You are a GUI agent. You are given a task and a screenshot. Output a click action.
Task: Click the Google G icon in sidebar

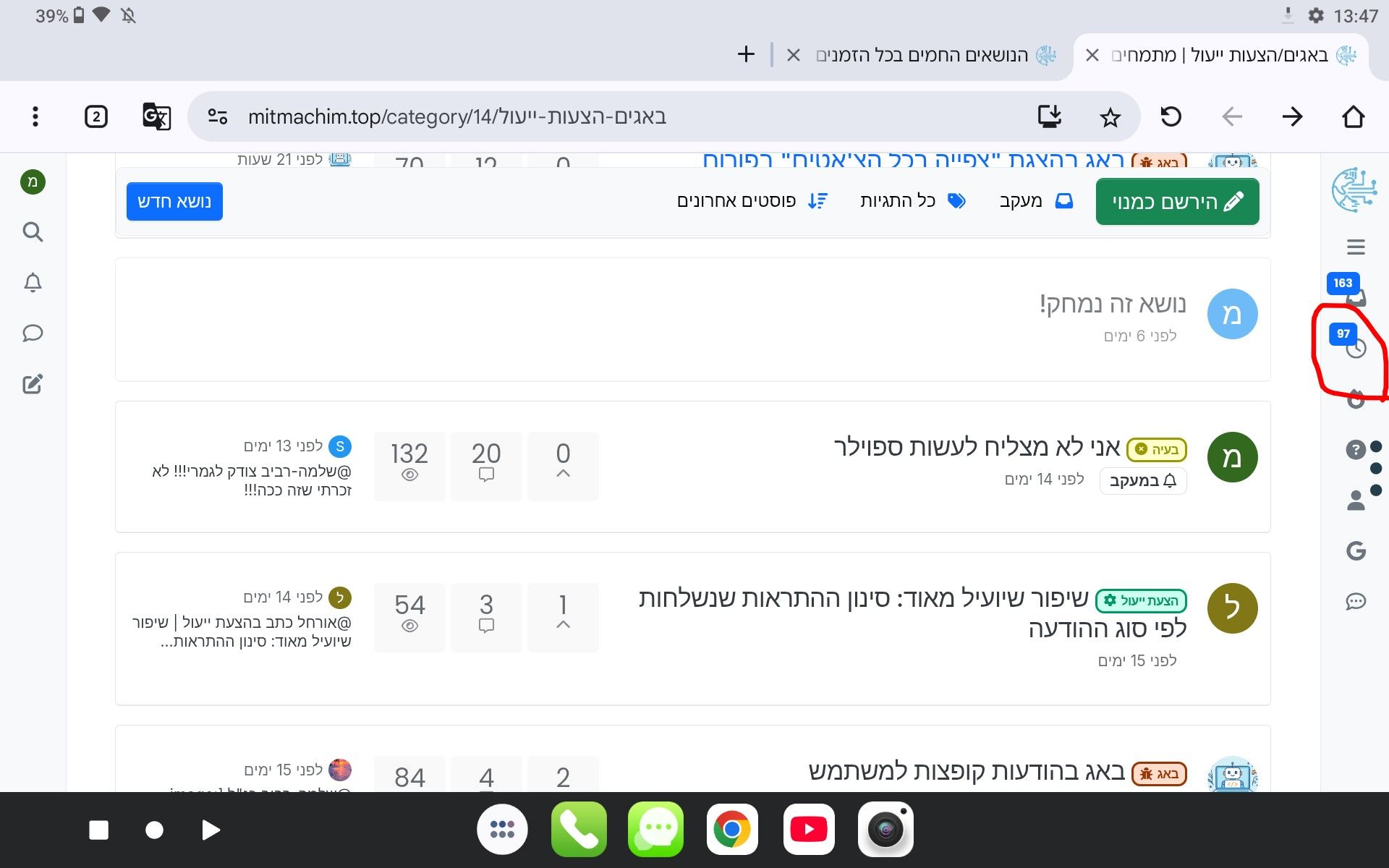tap(1356, 551)
